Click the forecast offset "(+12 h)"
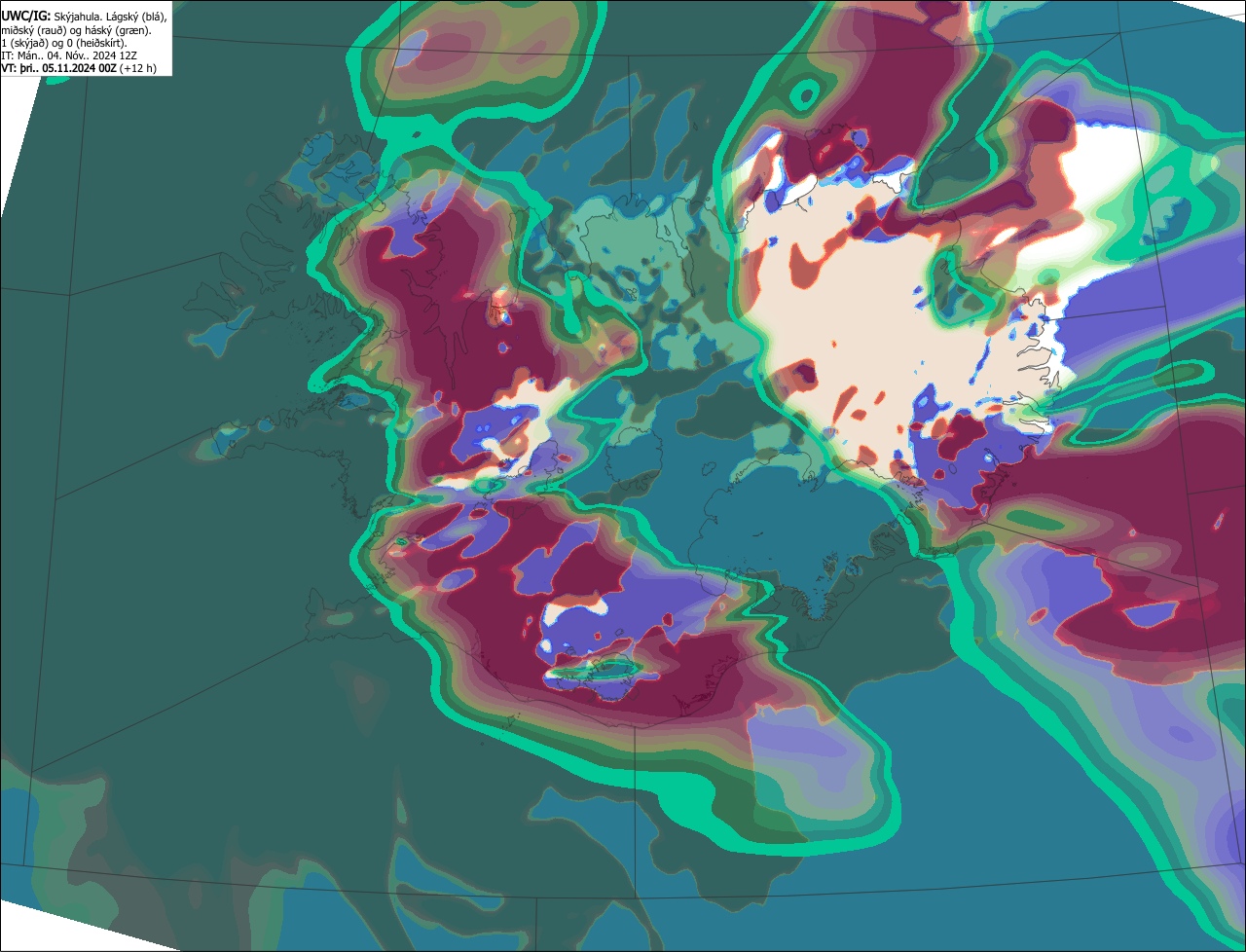 (x=137, y=68)
